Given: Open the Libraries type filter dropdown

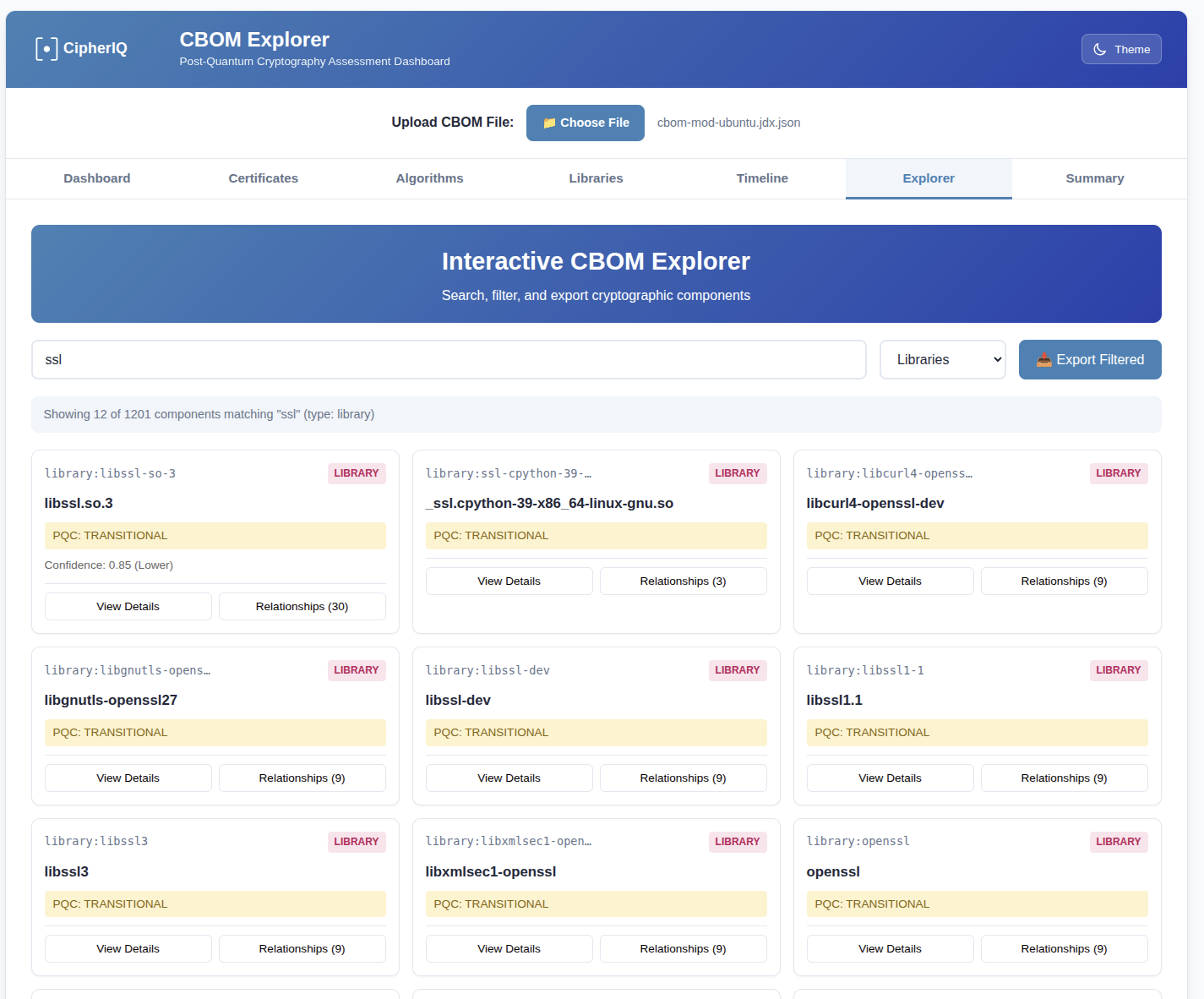Looking at the screenshot, I should coord(942,359).
